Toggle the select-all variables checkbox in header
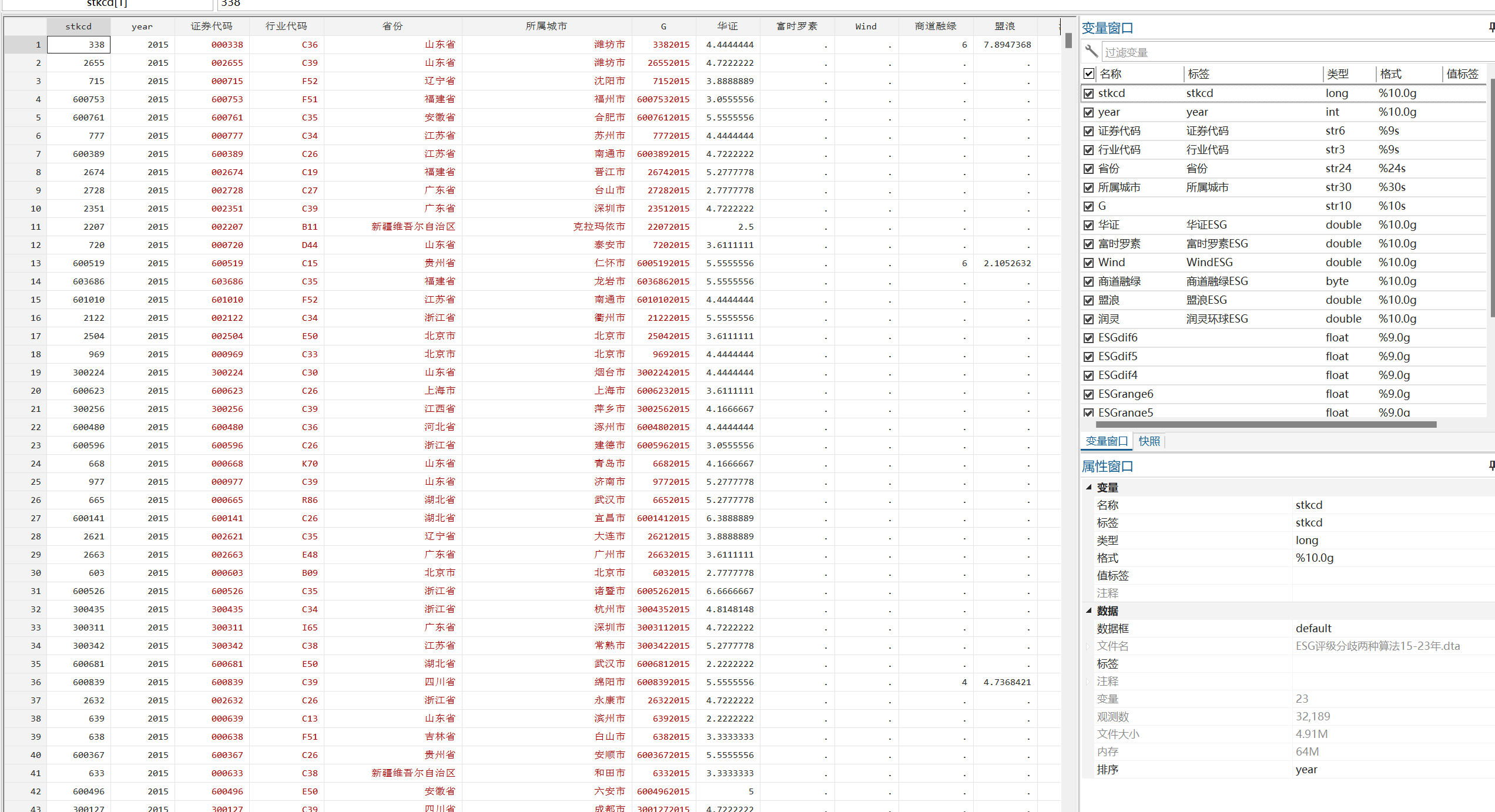The image size is (1495, 812). pos(1089,73)
